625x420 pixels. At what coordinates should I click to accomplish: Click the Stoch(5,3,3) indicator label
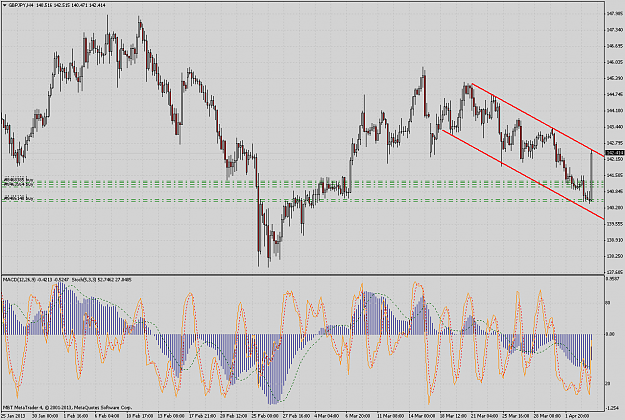pyautogui.click(x=83, y=280)
